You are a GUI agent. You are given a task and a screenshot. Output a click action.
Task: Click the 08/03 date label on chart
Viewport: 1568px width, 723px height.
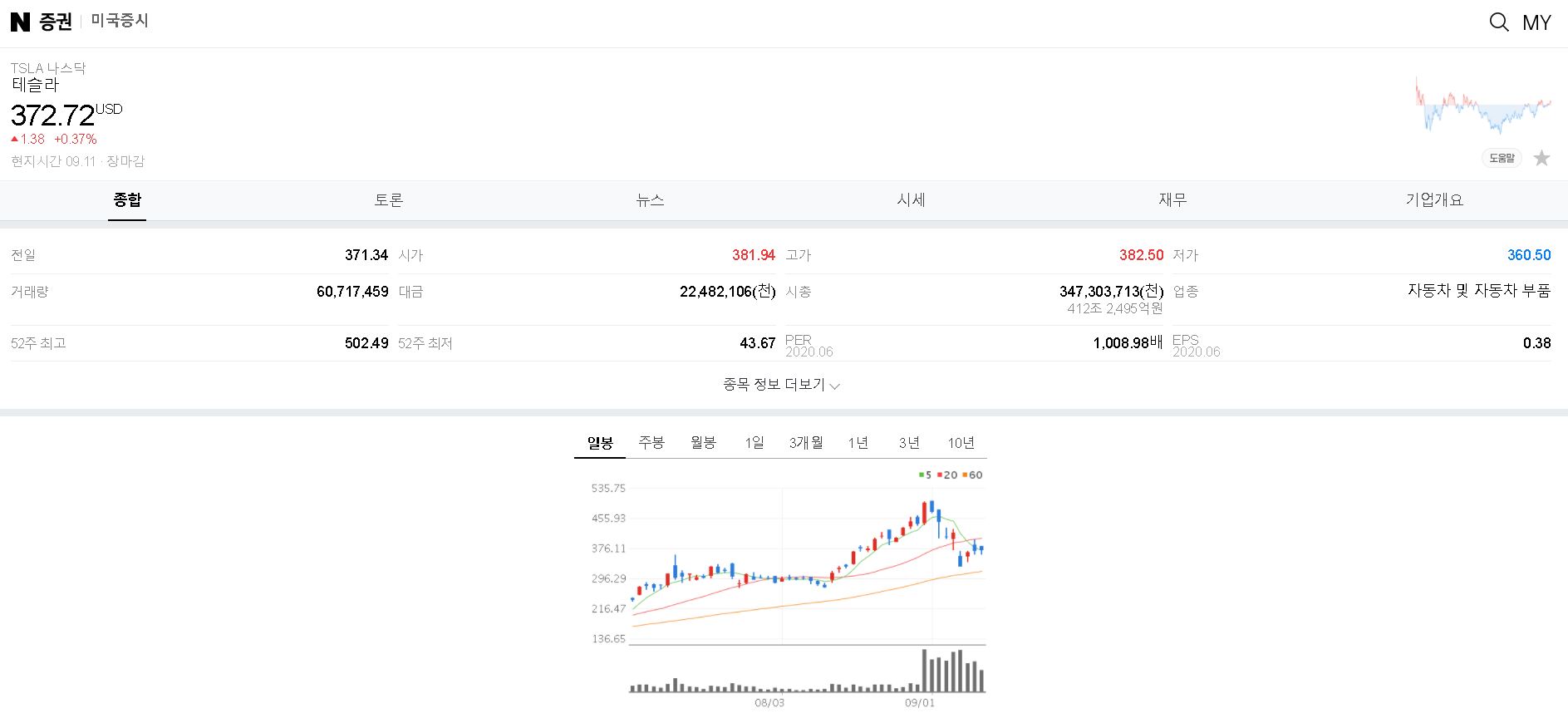(769, 703)
